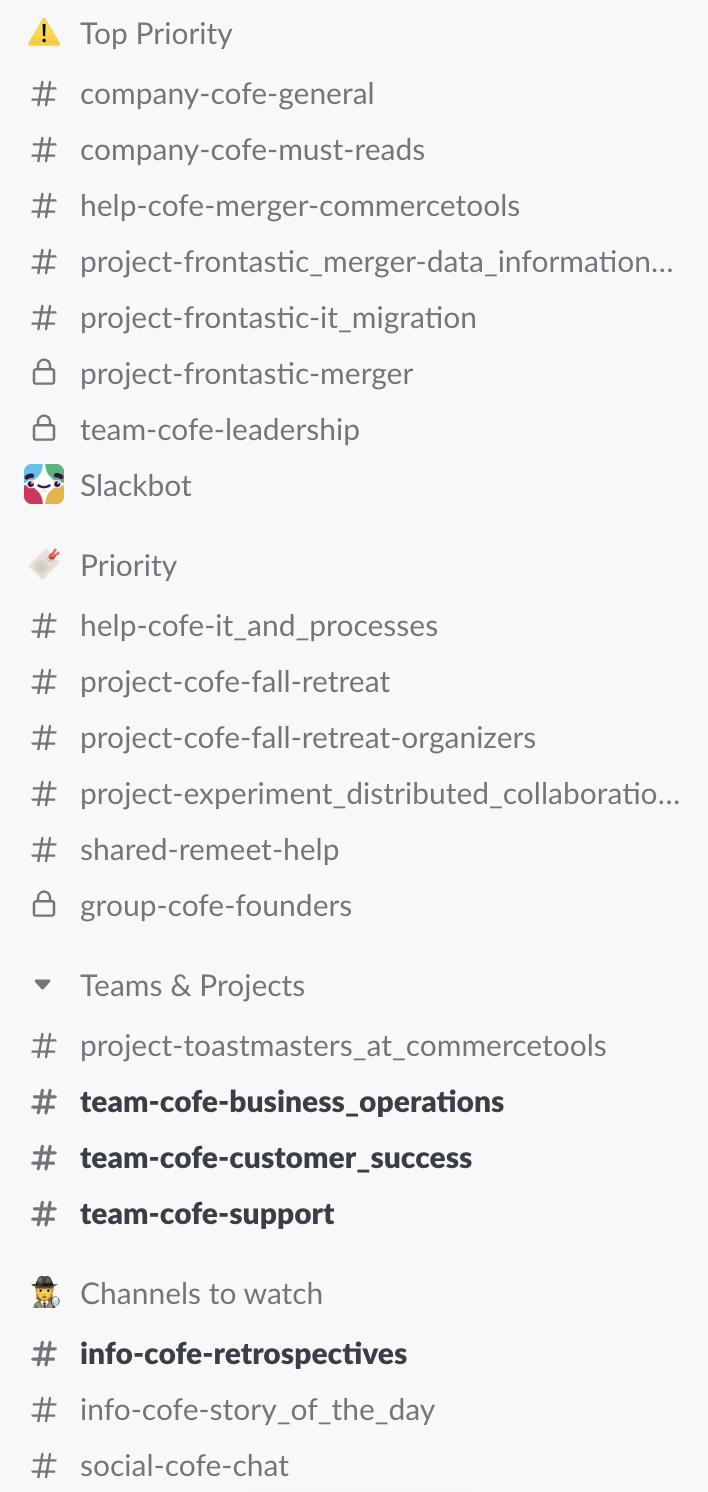
Task: Select team-cofe-business_operations channel
Action: 292,1102
